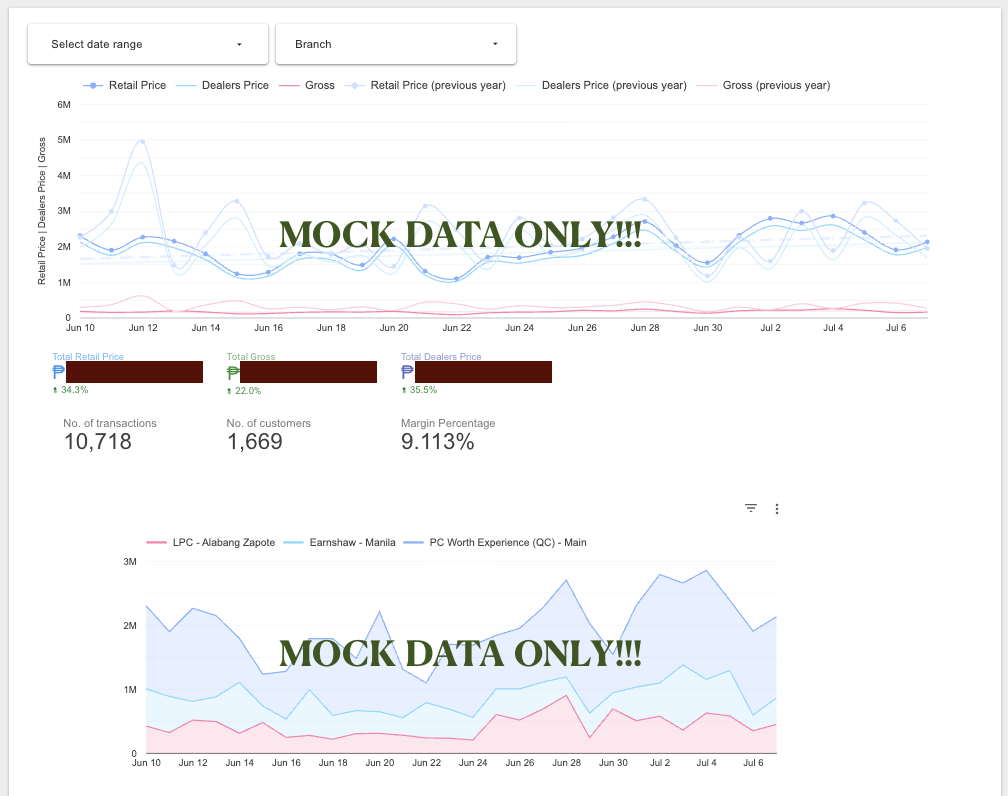Click the Total Gross label
This screenshot has width=1008, height=796.
pyautogui.click(x=251, y=356)
